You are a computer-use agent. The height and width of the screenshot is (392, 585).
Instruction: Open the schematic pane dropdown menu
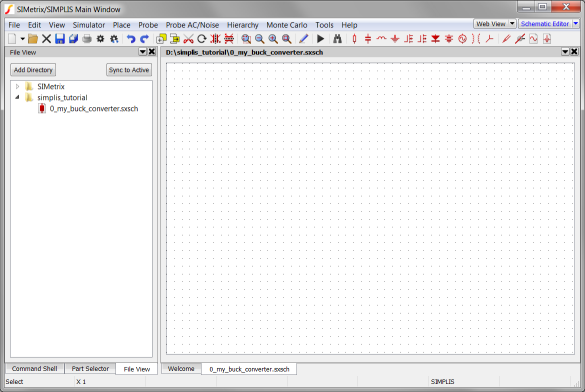565,52
